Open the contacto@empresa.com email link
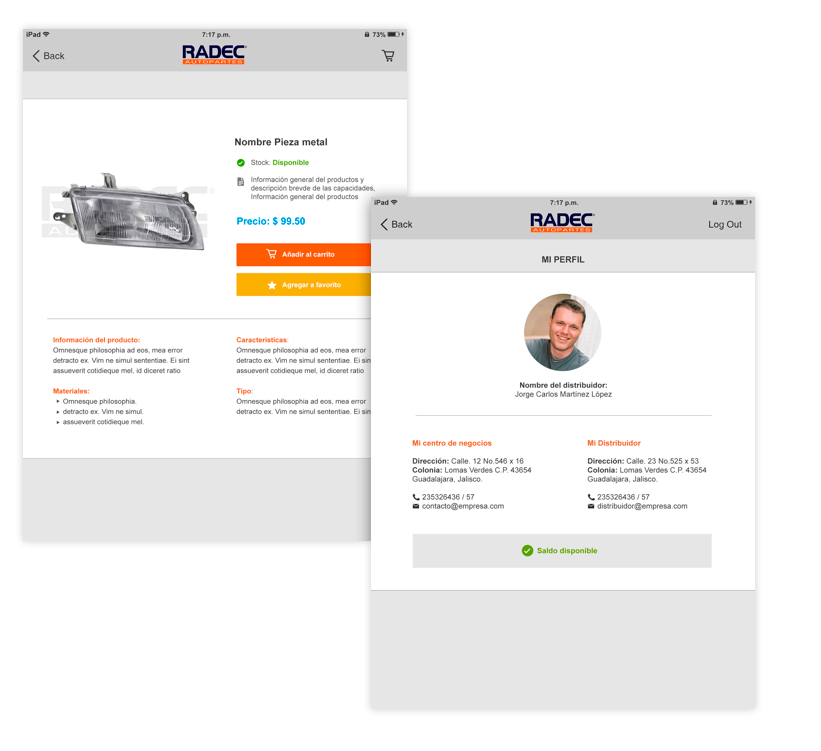821x751 pixels. [x=463, y=507]
